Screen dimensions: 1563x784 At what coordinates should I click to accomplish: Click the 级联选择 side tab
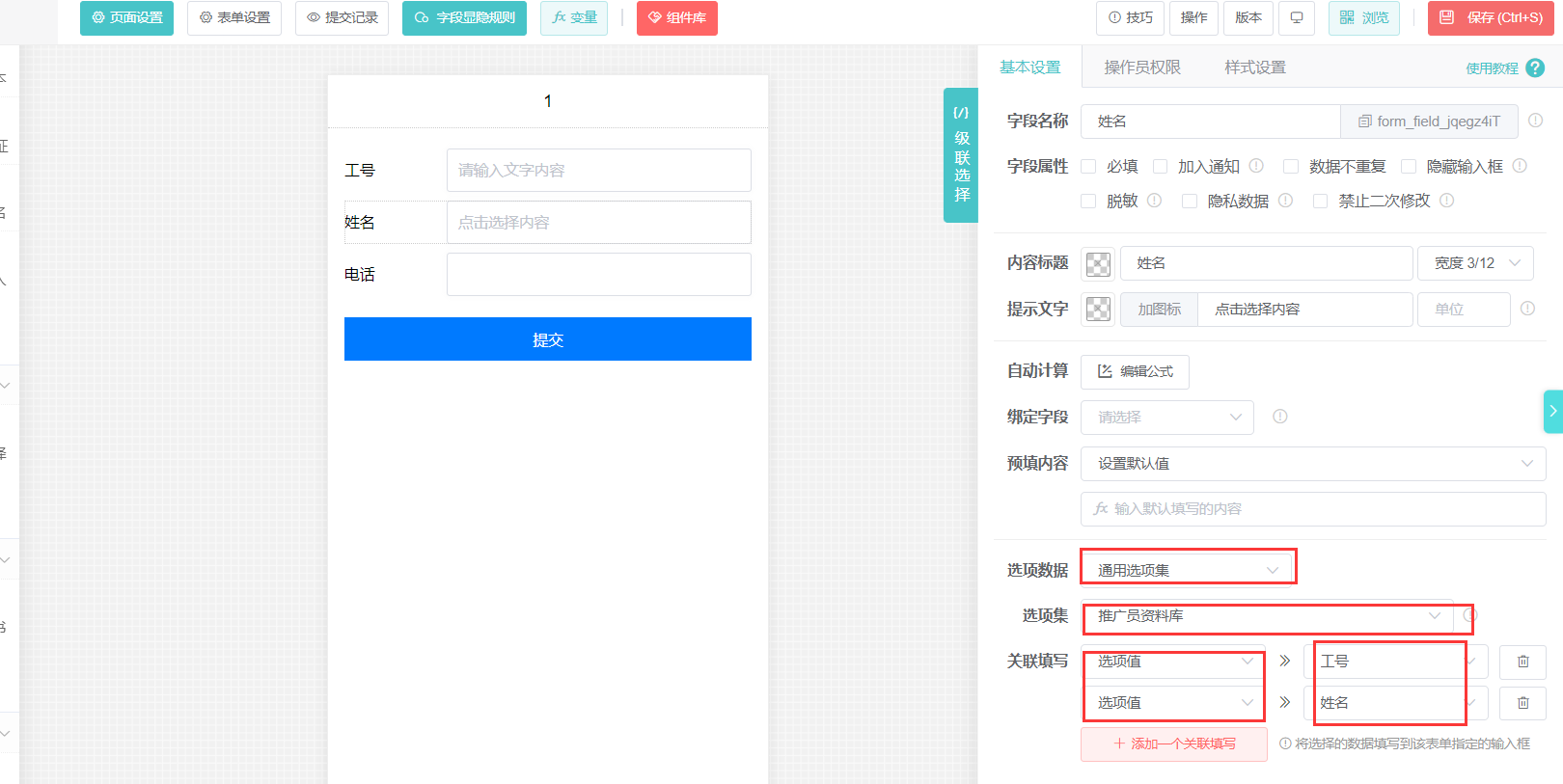961,155
